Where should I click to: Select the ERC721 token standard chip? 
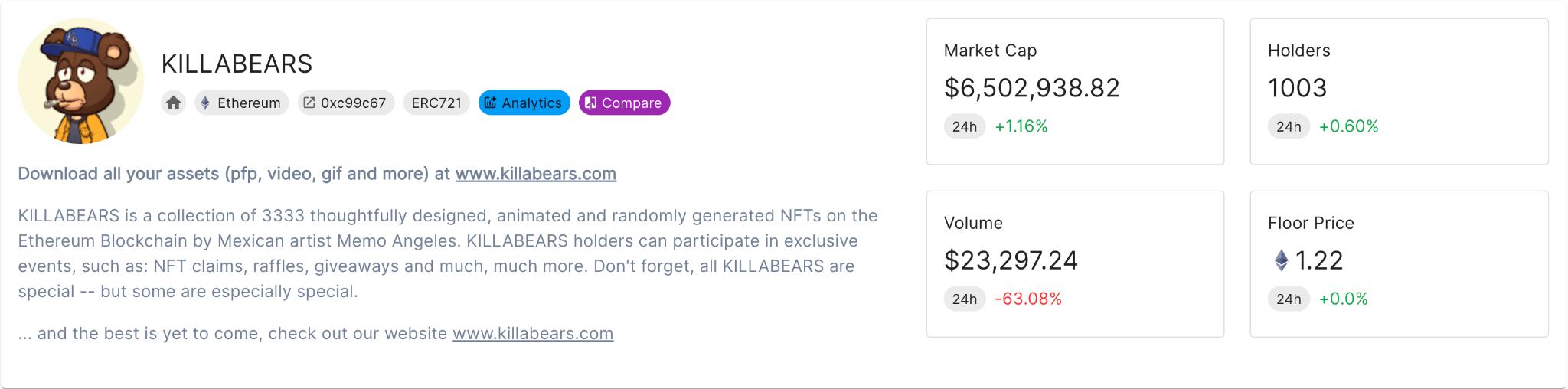[x=436, y=103]
